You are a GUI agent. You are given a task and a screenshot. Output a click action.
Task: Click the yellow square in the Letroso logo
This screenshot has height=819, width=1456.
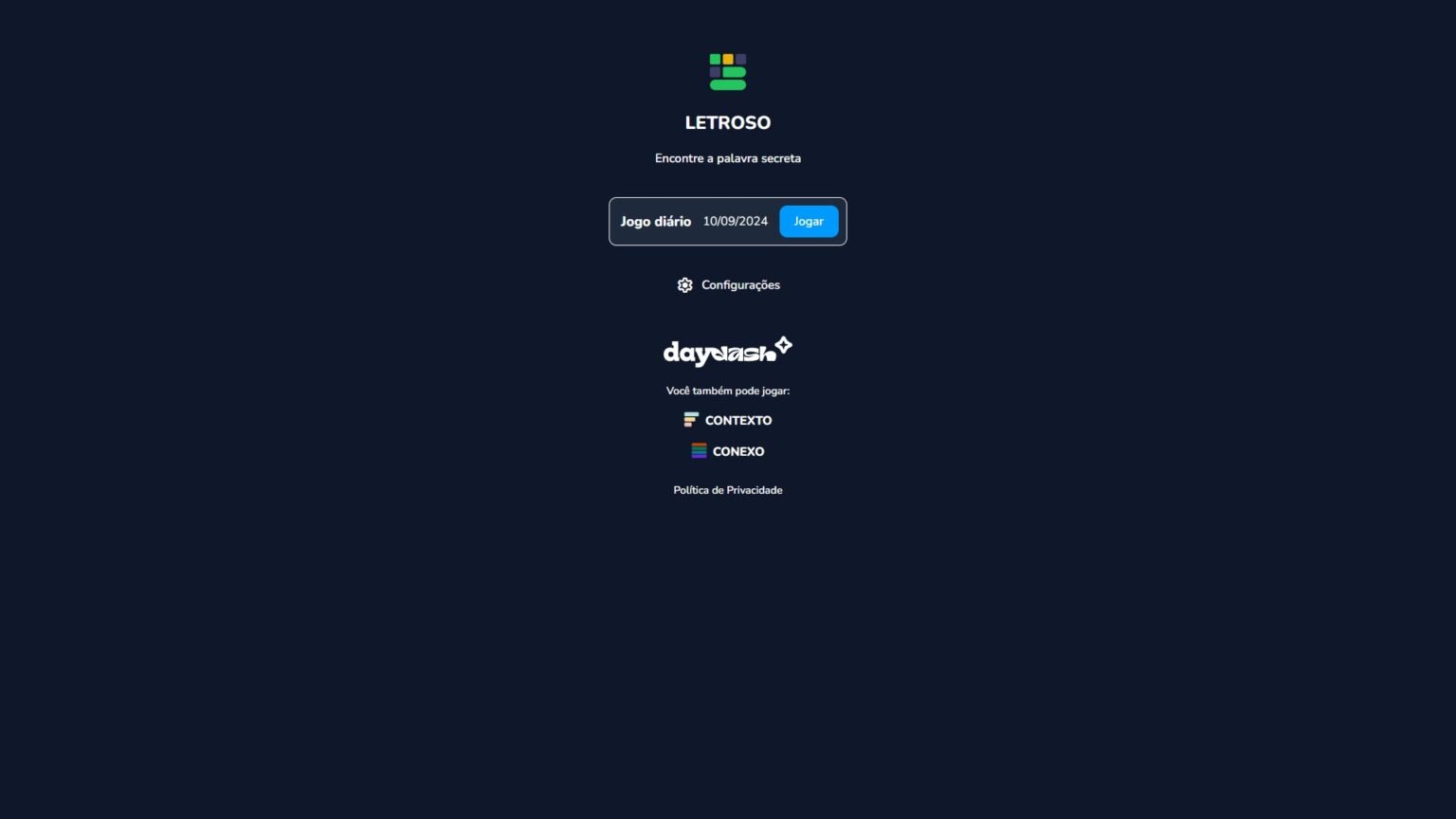[728, 59]
